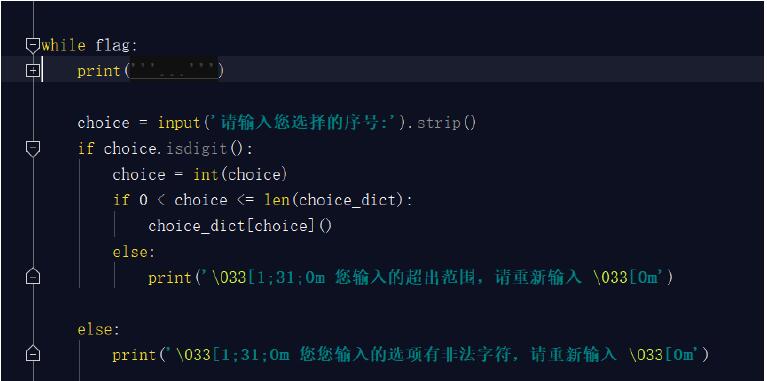Click the string '请输入您选择的序号:'
Screen dimensions: 767x381
304,123
